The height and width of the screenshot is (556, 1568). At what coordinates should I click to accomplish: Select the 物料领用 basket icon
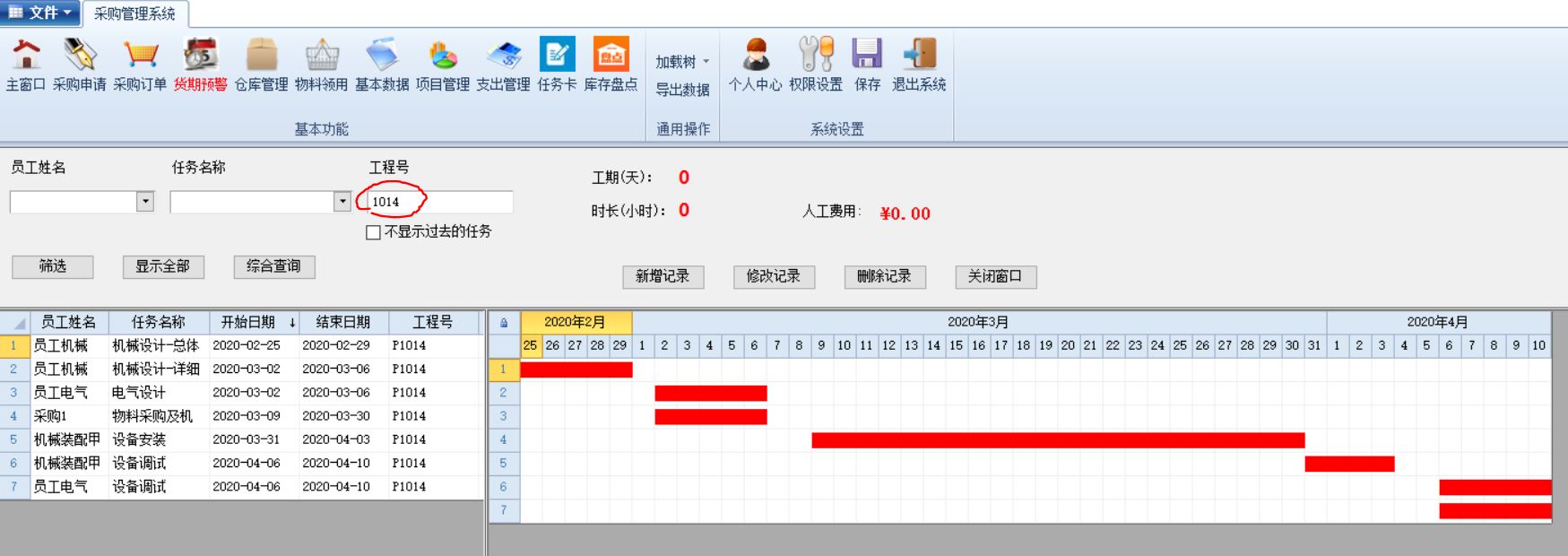[x=321, y=56]
